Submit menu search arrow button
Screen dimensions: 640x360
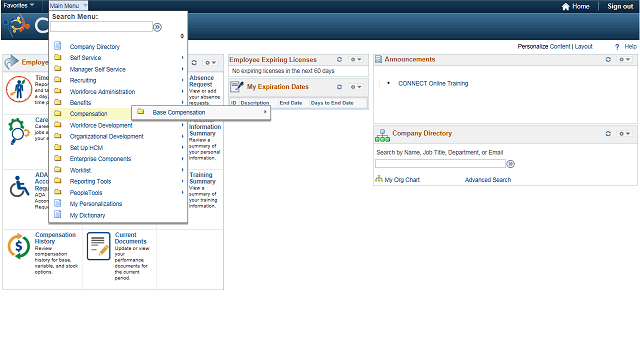[x=157, y=27]
